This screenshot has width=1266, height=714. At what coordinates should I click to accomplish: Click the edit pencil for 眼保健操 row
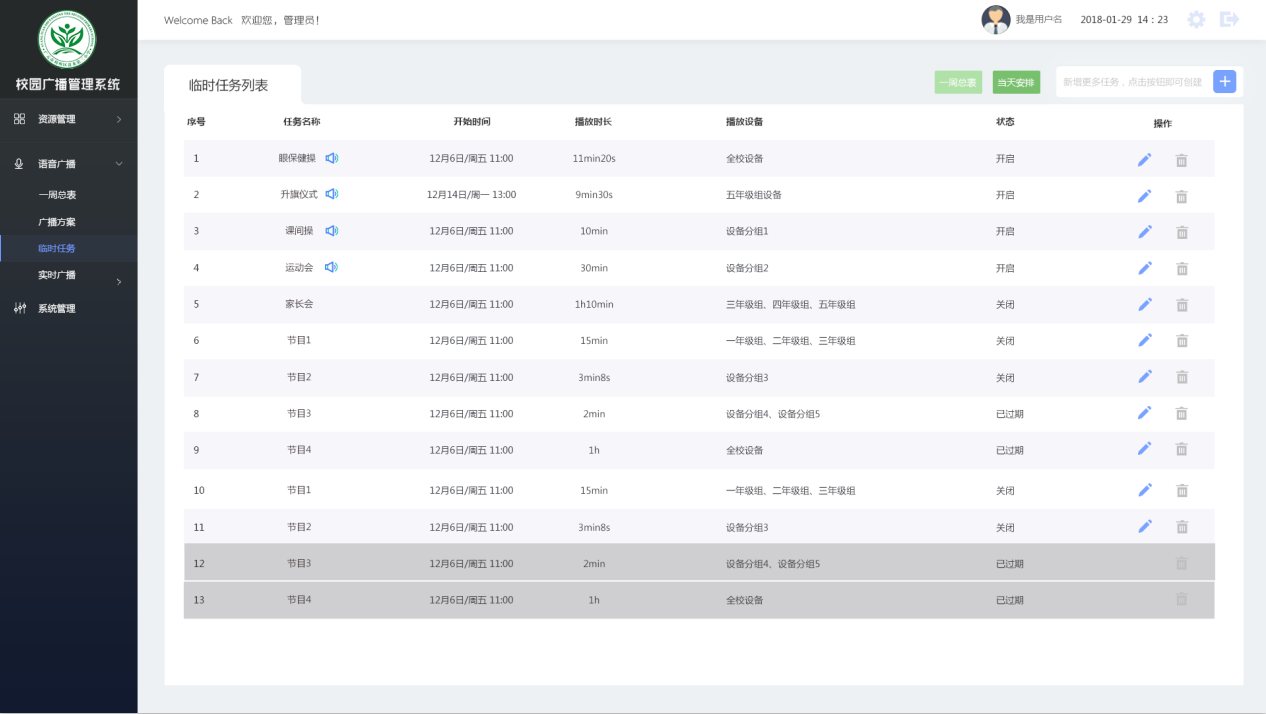(x=1145, y=160)
